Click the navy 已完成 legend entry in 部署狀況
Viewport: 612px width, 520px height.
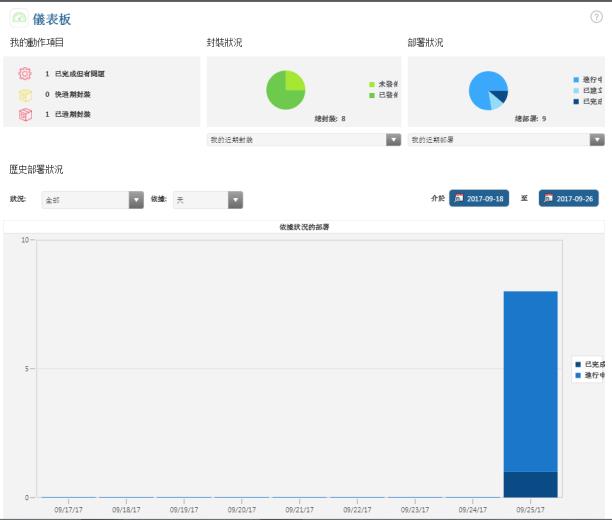pyautogui.click(x=588, y=102)
